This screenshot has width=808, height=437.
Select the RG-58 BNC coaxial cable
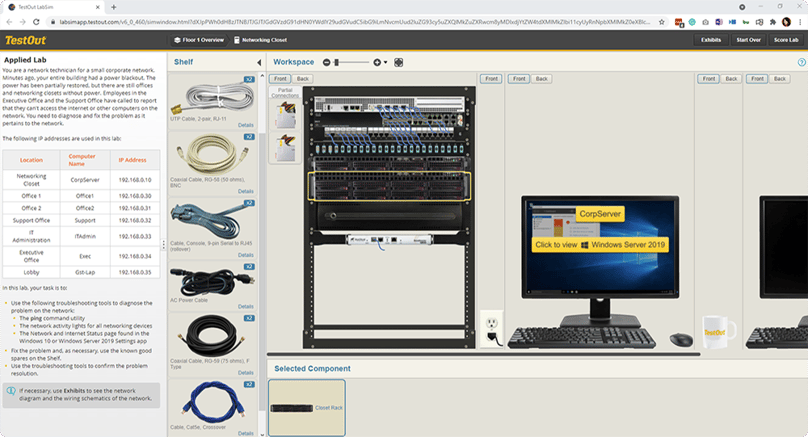click(212, 155)
